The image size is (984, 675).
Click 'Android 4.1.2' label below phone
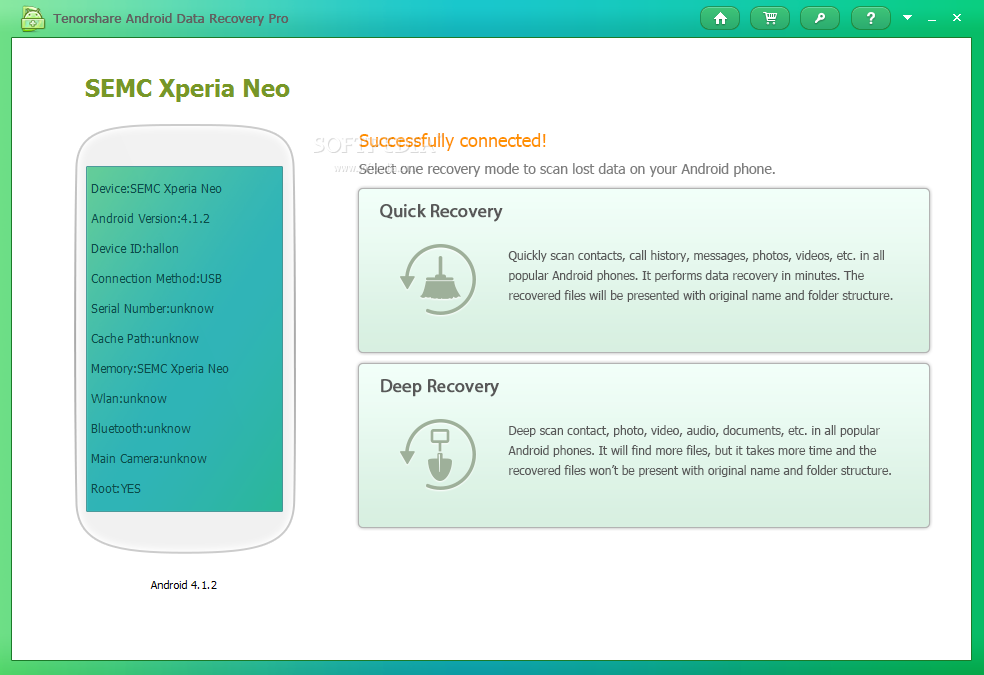tap(184, 585)
